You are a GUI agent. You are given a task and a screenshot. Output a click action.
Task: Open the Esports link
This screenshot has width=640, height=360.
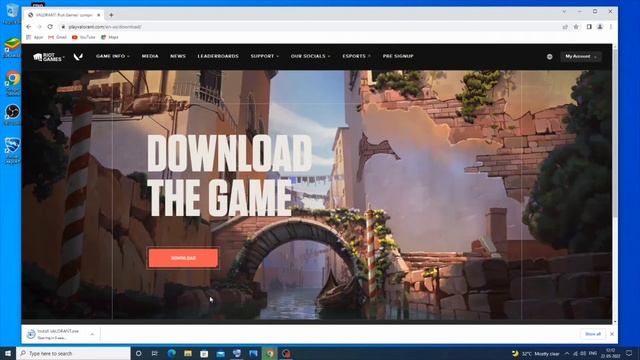pyautogui.click(x=356, y=56)
